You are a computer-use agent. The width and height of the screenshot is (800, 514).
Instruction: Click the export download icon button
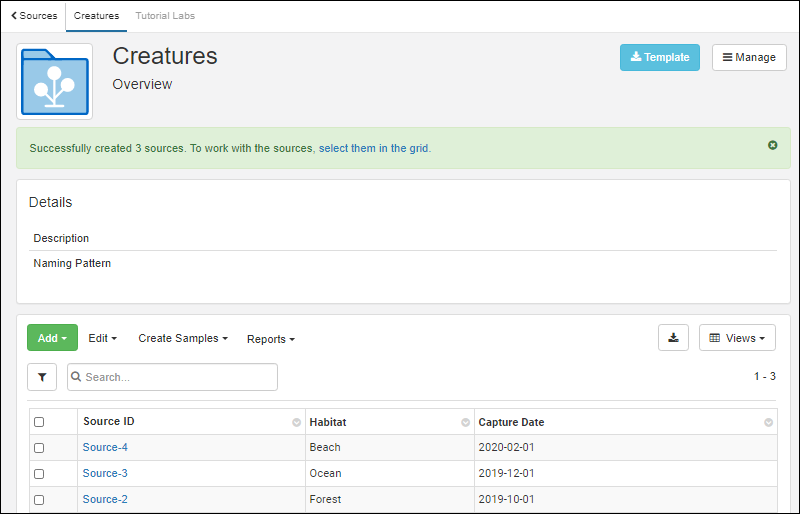(x=673, y=338)
